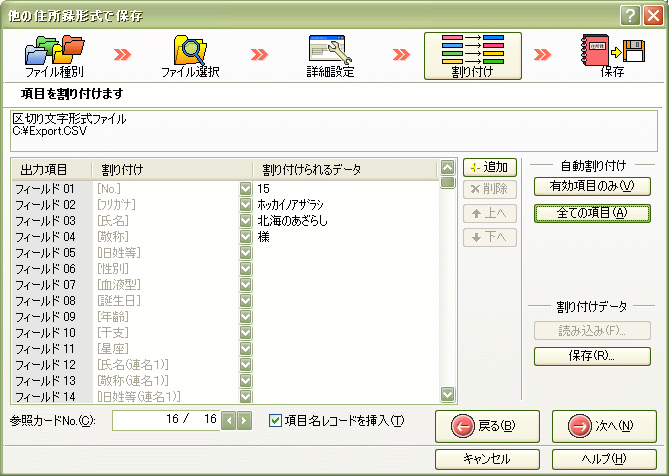Click 全ての項目(A) auto-assign button
This screenshot has width=669, height=476.
pos(592,213)
